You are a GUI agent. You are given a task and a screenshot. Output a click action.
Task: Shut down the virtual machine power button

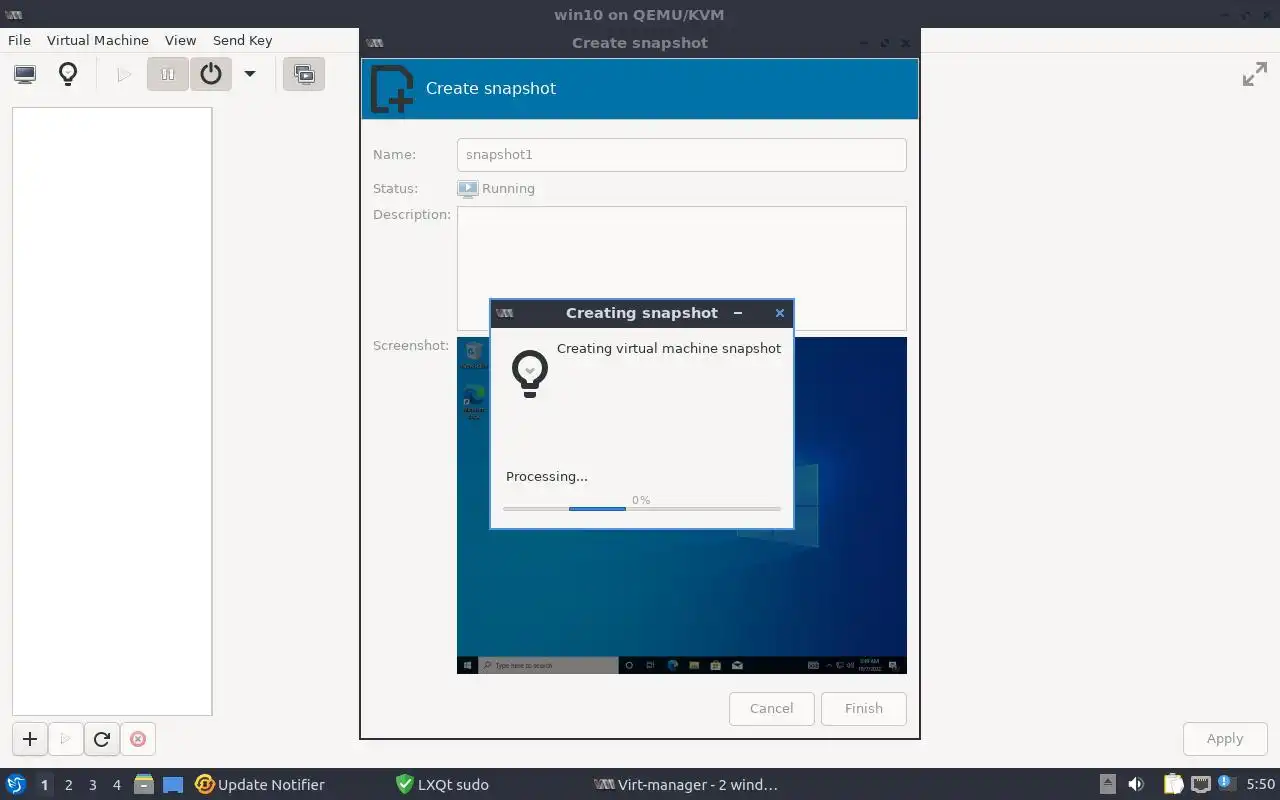211,74
